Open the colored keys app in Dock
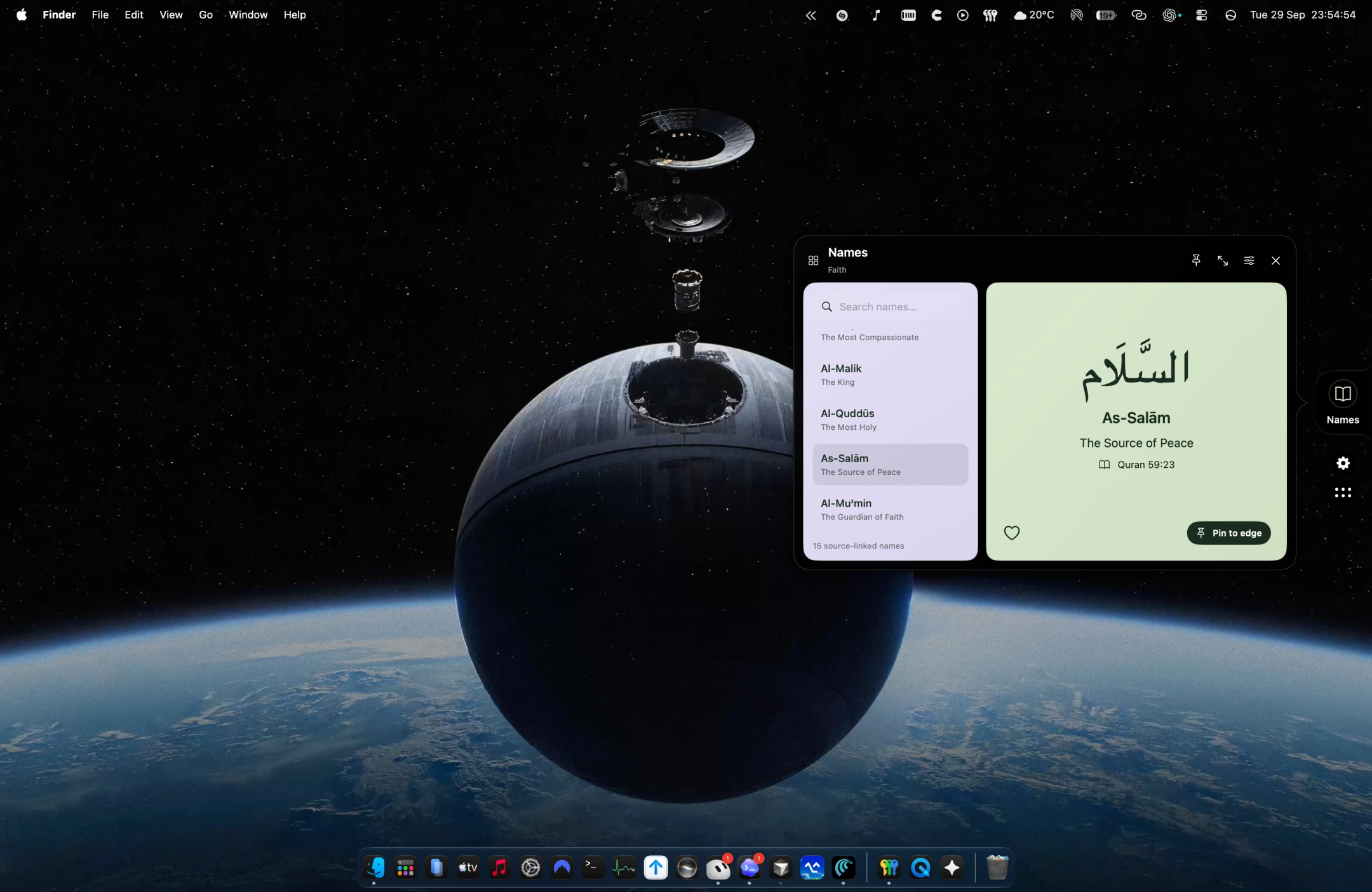 point(889,867)
